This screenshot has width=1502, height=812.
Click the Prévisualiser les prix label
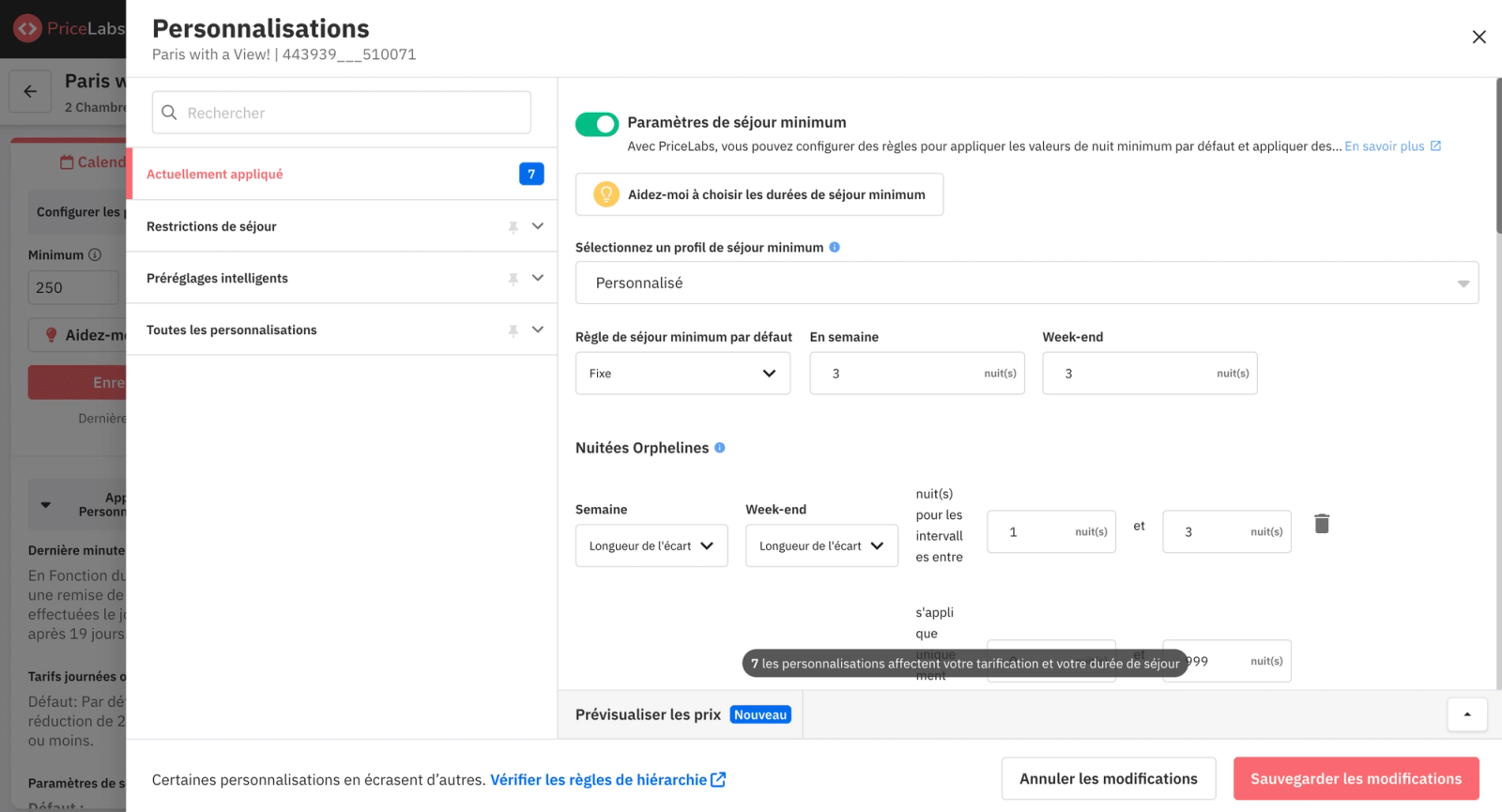coord(648,714)
